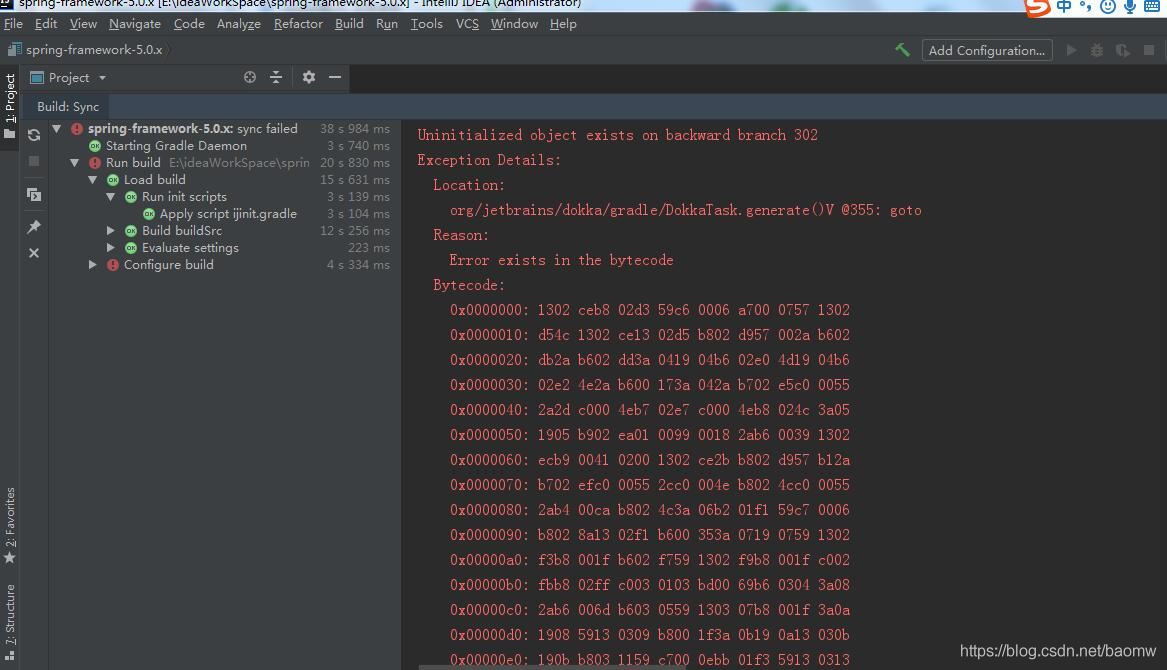Expand the Configure build node
1167x670 pixels.
tap(93, 265)
